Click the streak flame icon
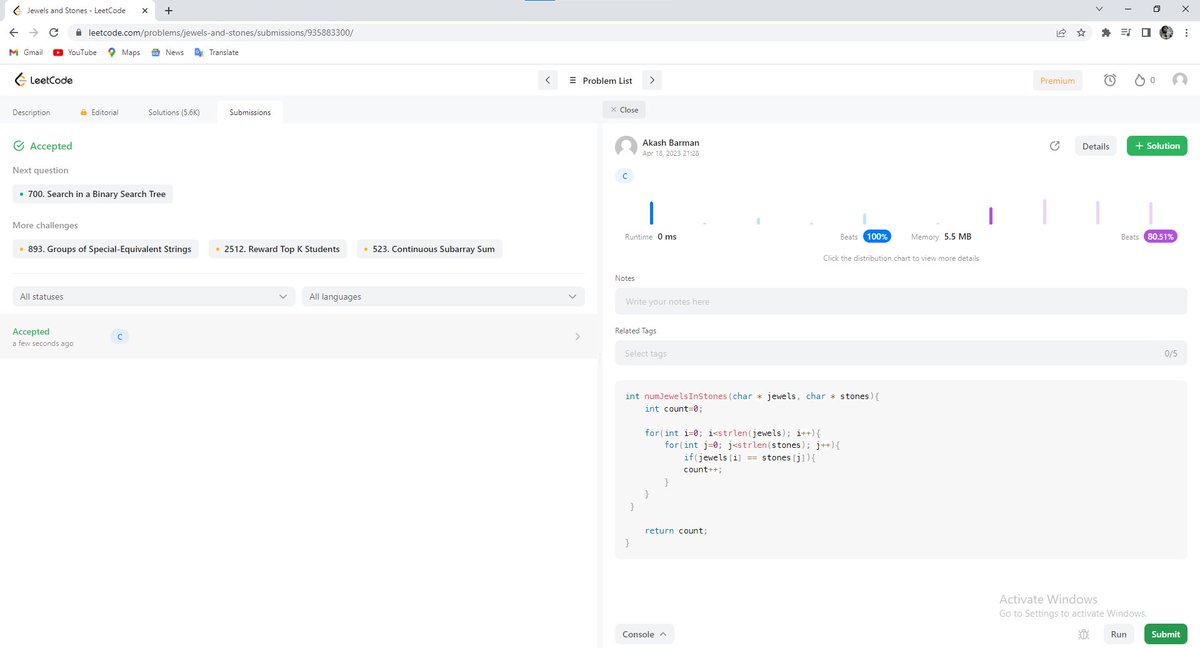This screenshot has height=648, width=1200. coord(1140,80)
